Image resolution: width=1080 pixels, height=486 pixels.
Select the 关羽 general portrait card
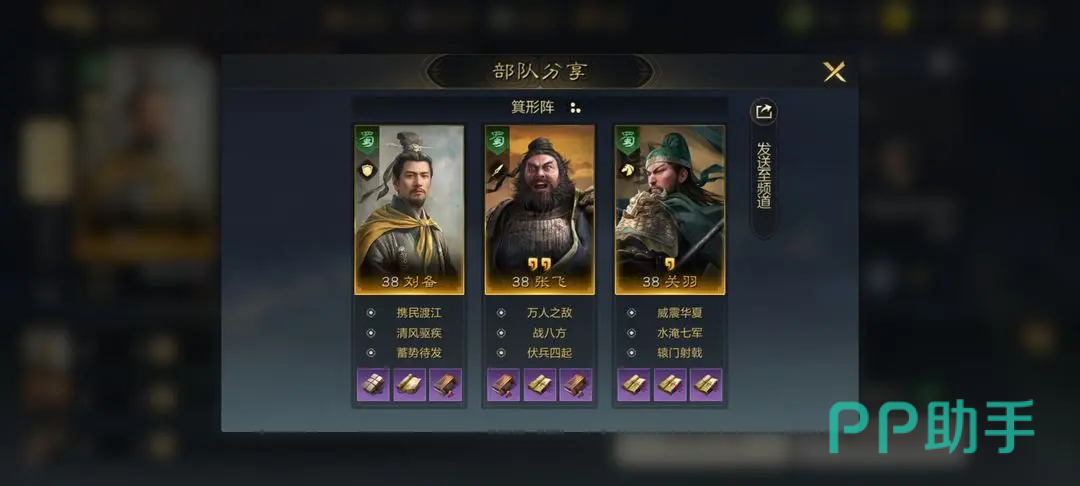(670, 209)
